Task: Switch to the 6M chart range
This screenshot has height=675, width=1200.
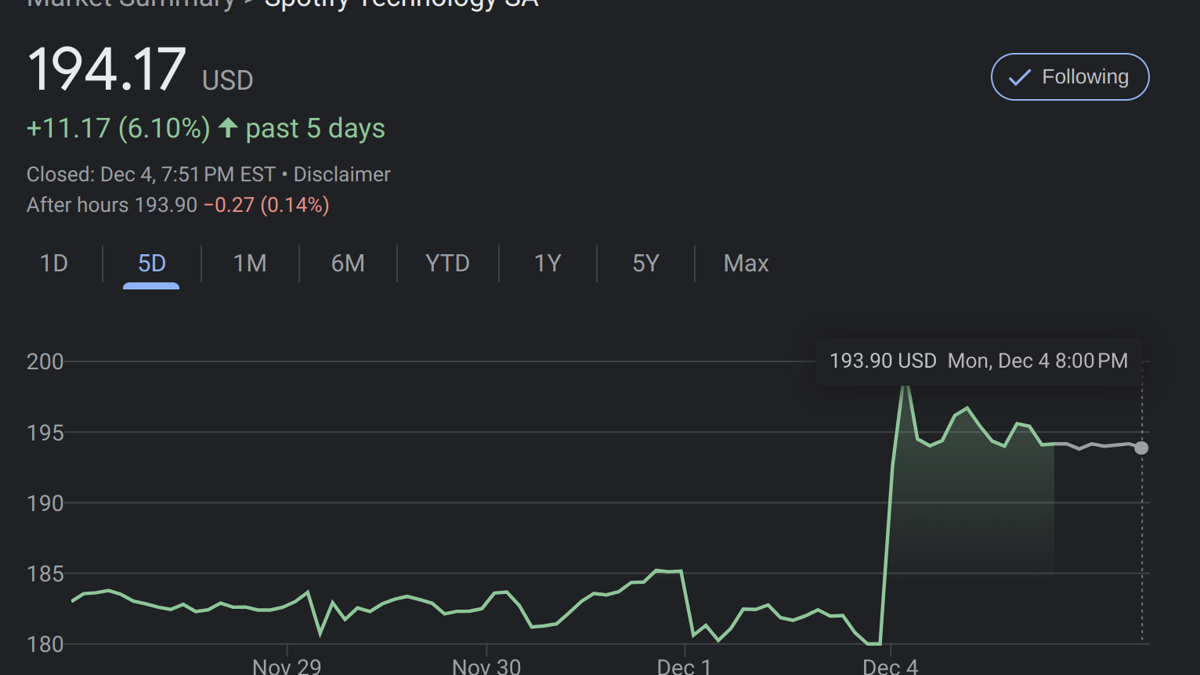Action: [x=347, y=264]
